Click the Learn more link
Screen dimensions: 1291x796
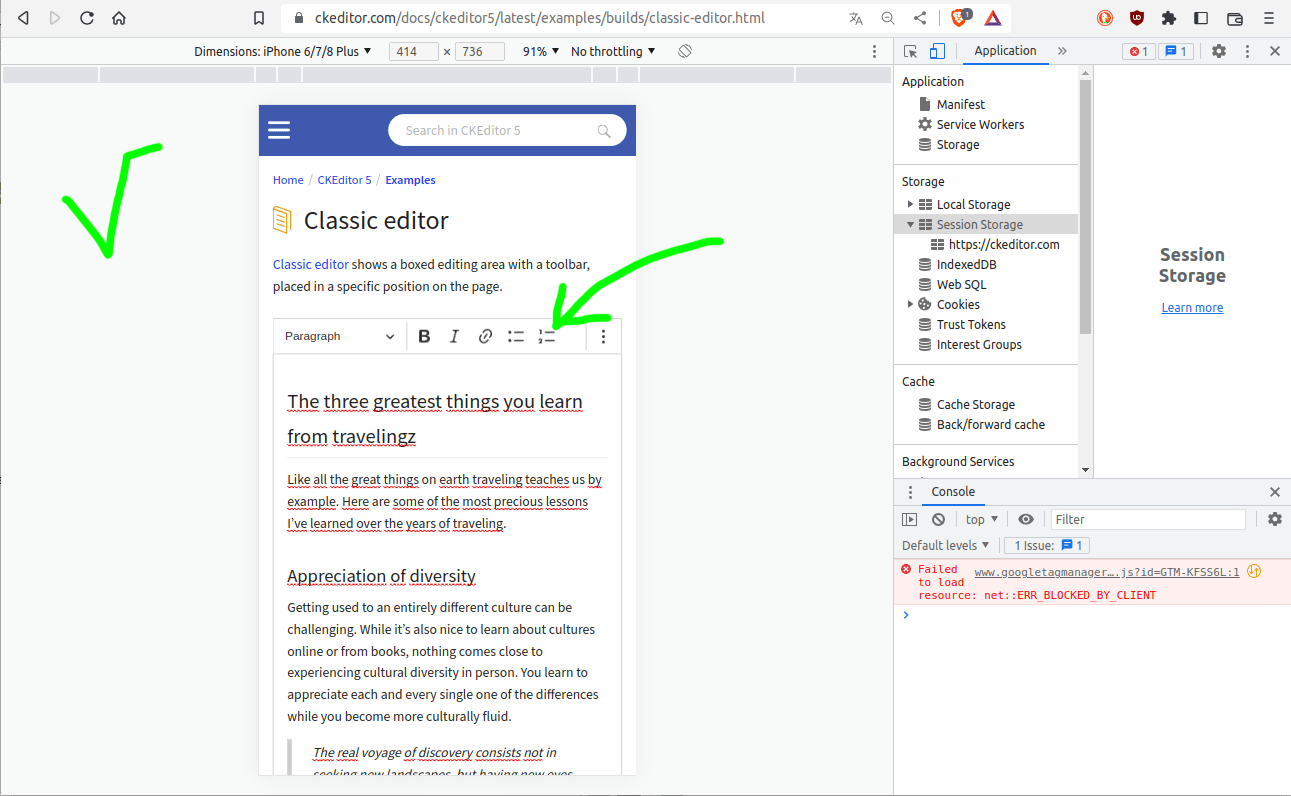[x=1192, y=308]
